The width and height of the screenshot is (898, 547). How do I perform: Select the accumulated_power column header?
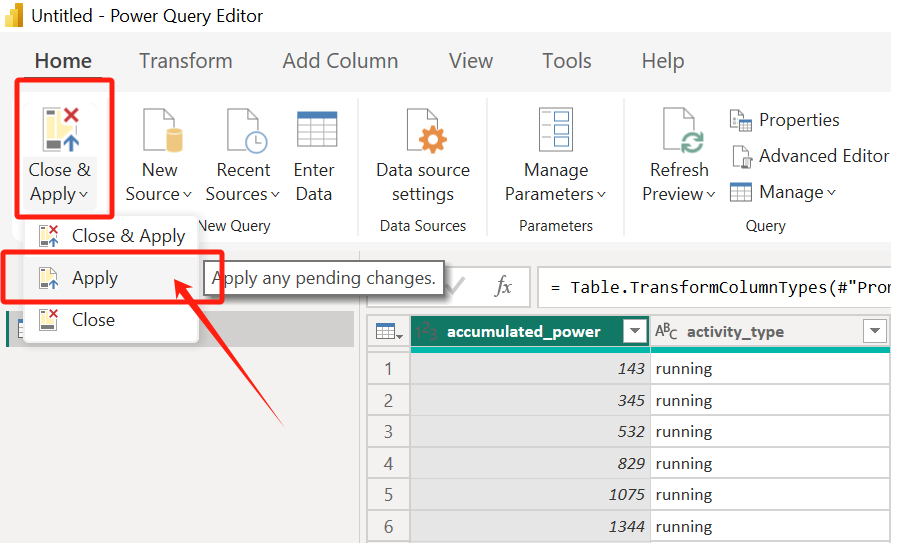pyautogui.click(x=530, y=332)
